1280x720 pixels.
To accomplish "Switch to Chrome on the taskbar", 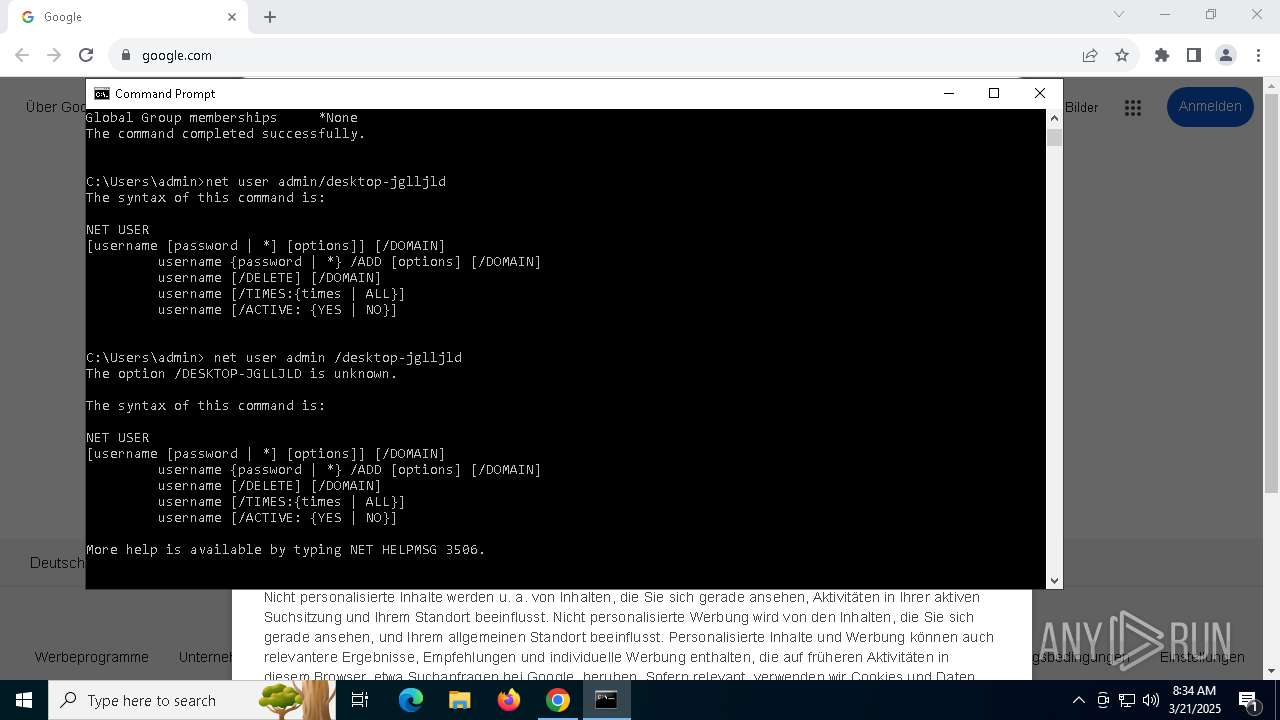I will pyautogui.click(x=557, y=700).
